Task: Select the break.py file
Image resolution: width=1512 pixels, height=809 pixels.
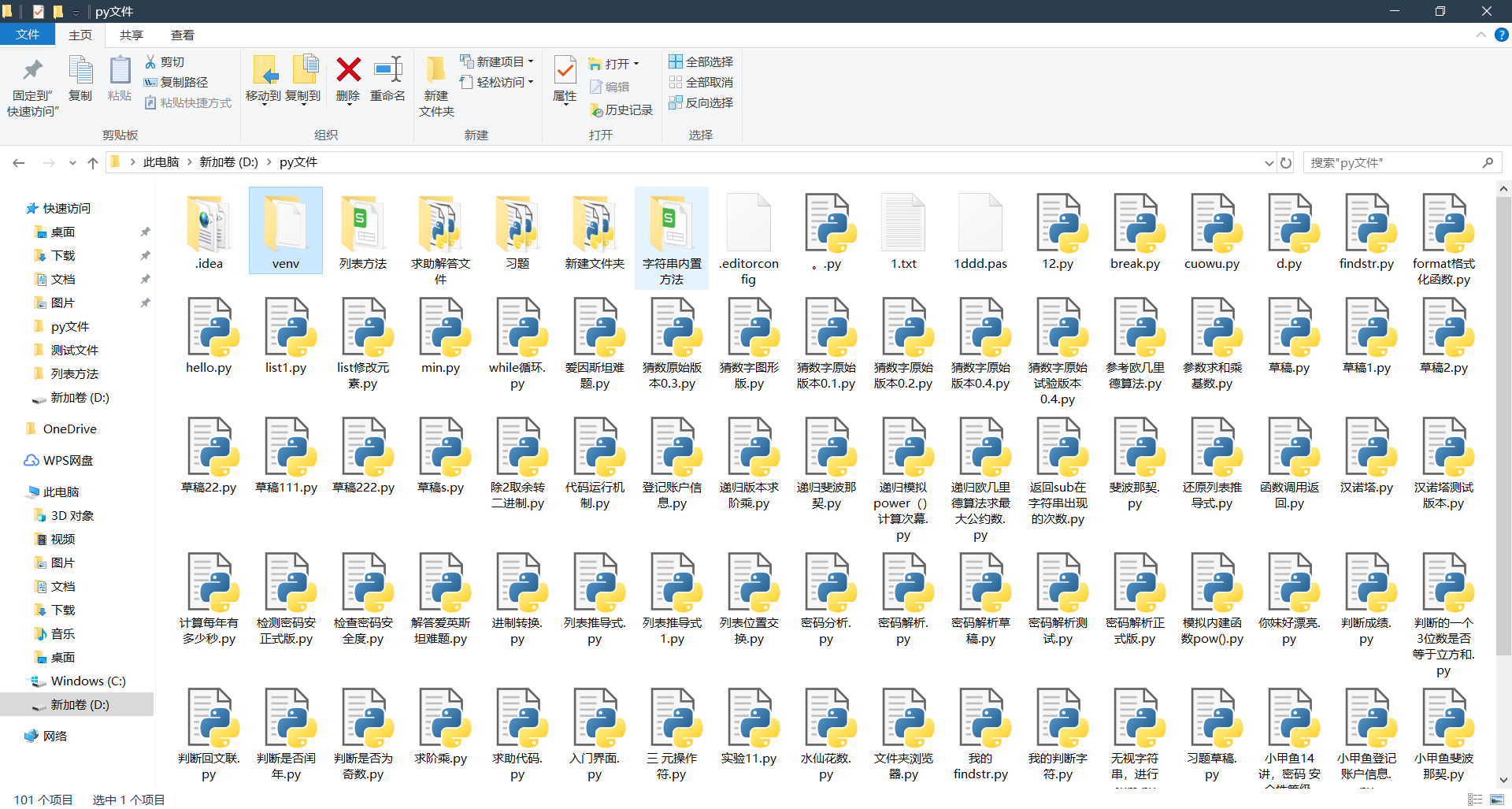Action: [1135, 231]
